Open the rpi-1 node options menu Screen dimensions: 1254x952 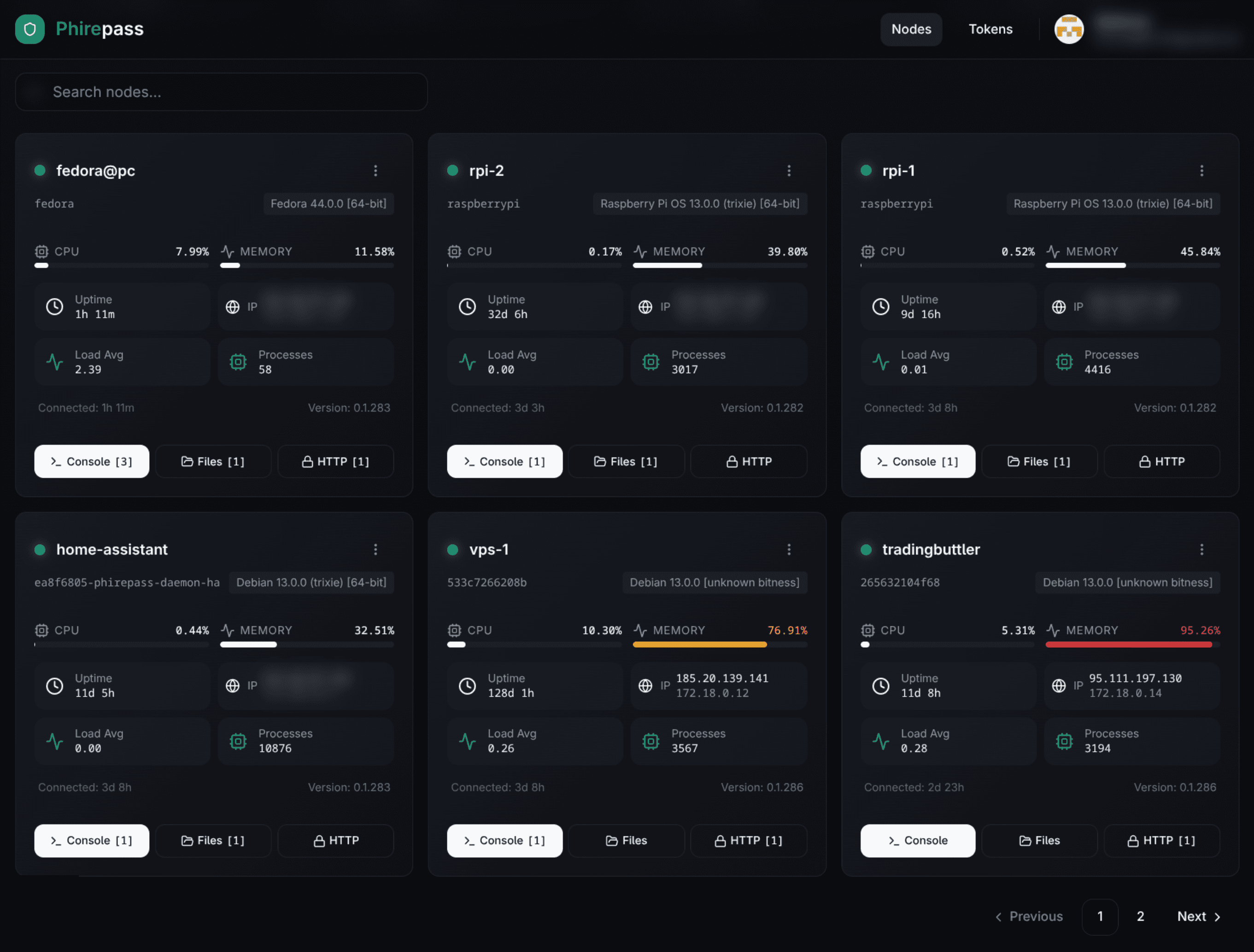pos(1201,170)
